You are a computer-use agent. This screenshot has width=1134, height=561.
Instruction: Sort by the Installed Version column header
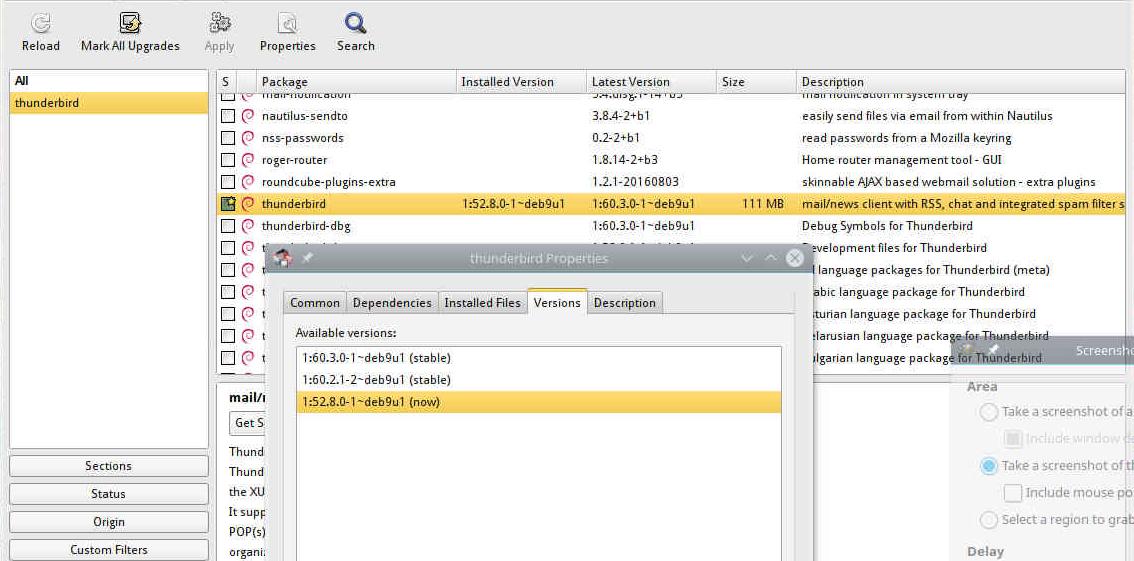pos(521,82)
